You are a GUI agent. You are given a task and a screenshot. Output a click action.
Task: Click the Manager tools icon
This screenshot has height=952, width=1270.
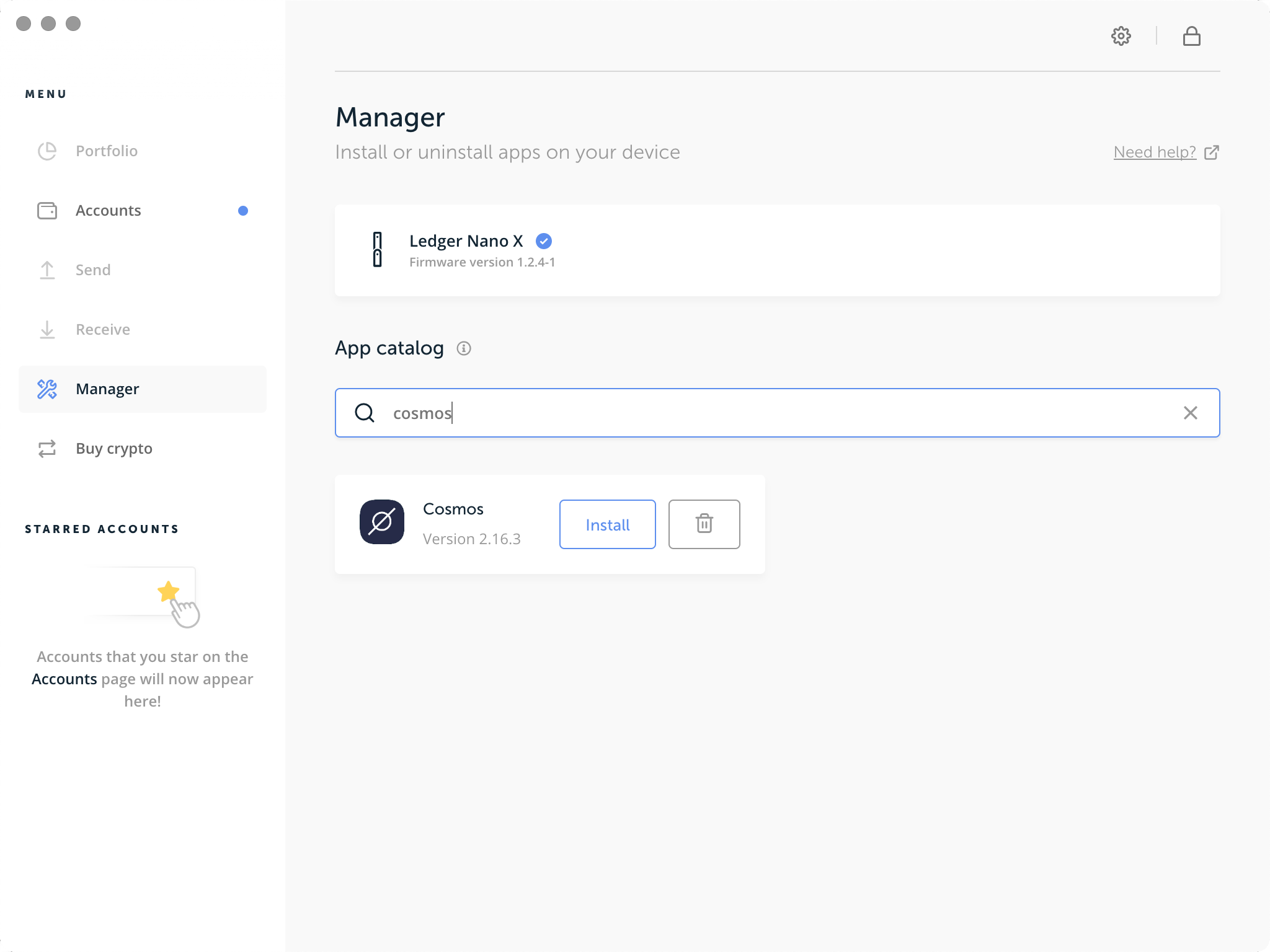(47, 389)
